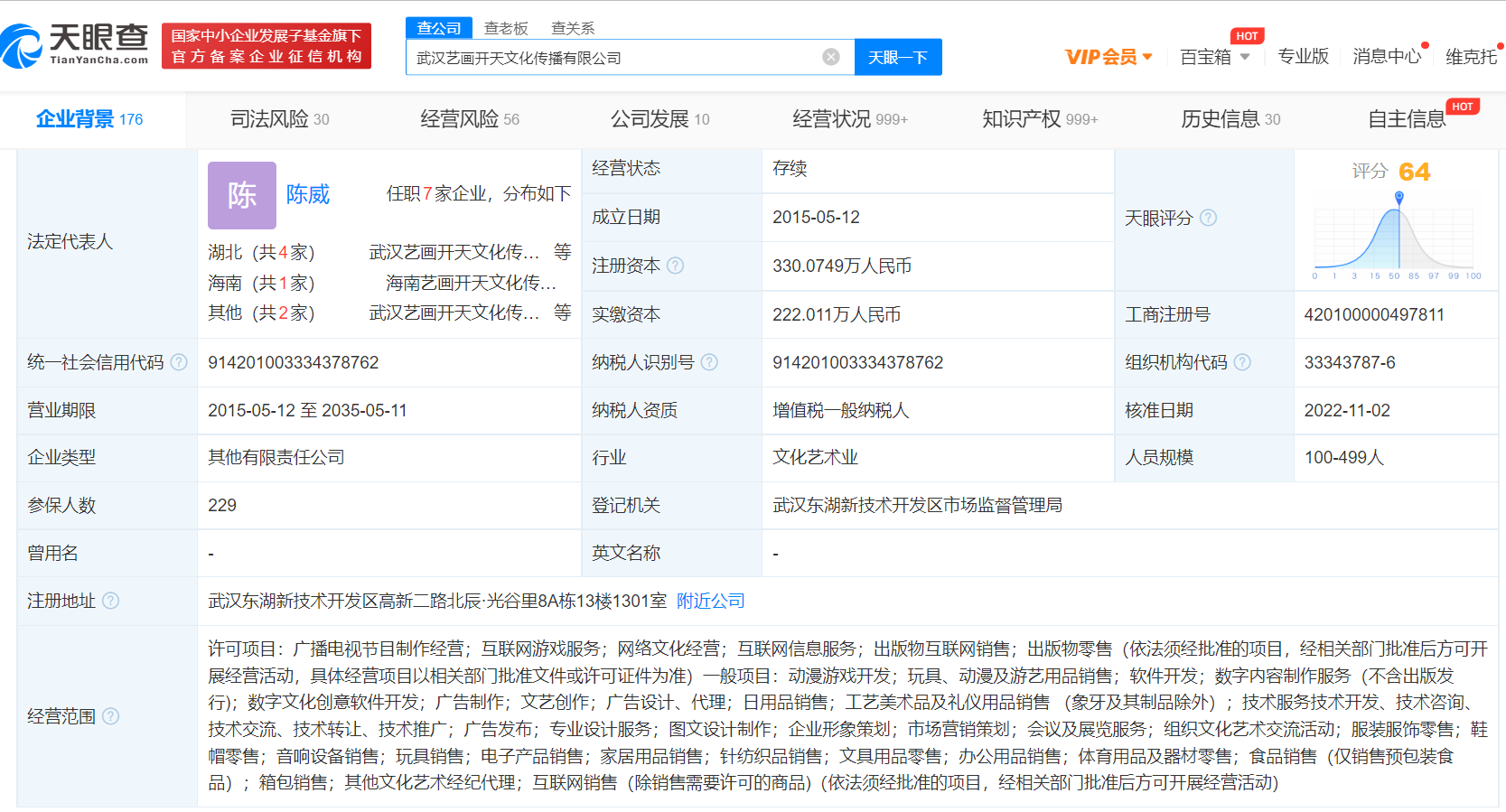Clear the search box with the X icon
The width and height of the screenshot is (1506, 812).
point(831,57)
